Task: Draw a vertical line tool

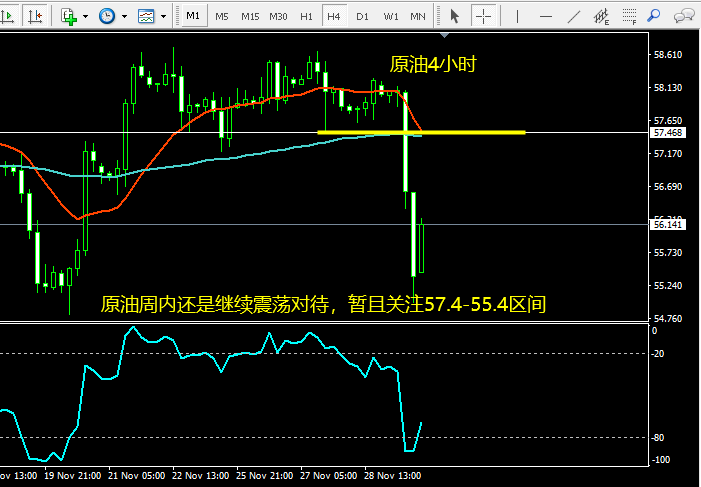Action: tap(517, 17)
